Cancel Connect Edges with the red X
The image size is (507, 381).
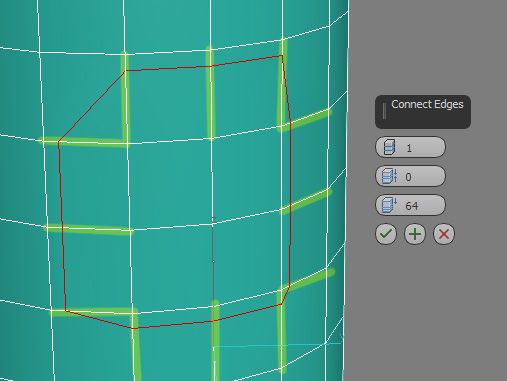point(444,234)
